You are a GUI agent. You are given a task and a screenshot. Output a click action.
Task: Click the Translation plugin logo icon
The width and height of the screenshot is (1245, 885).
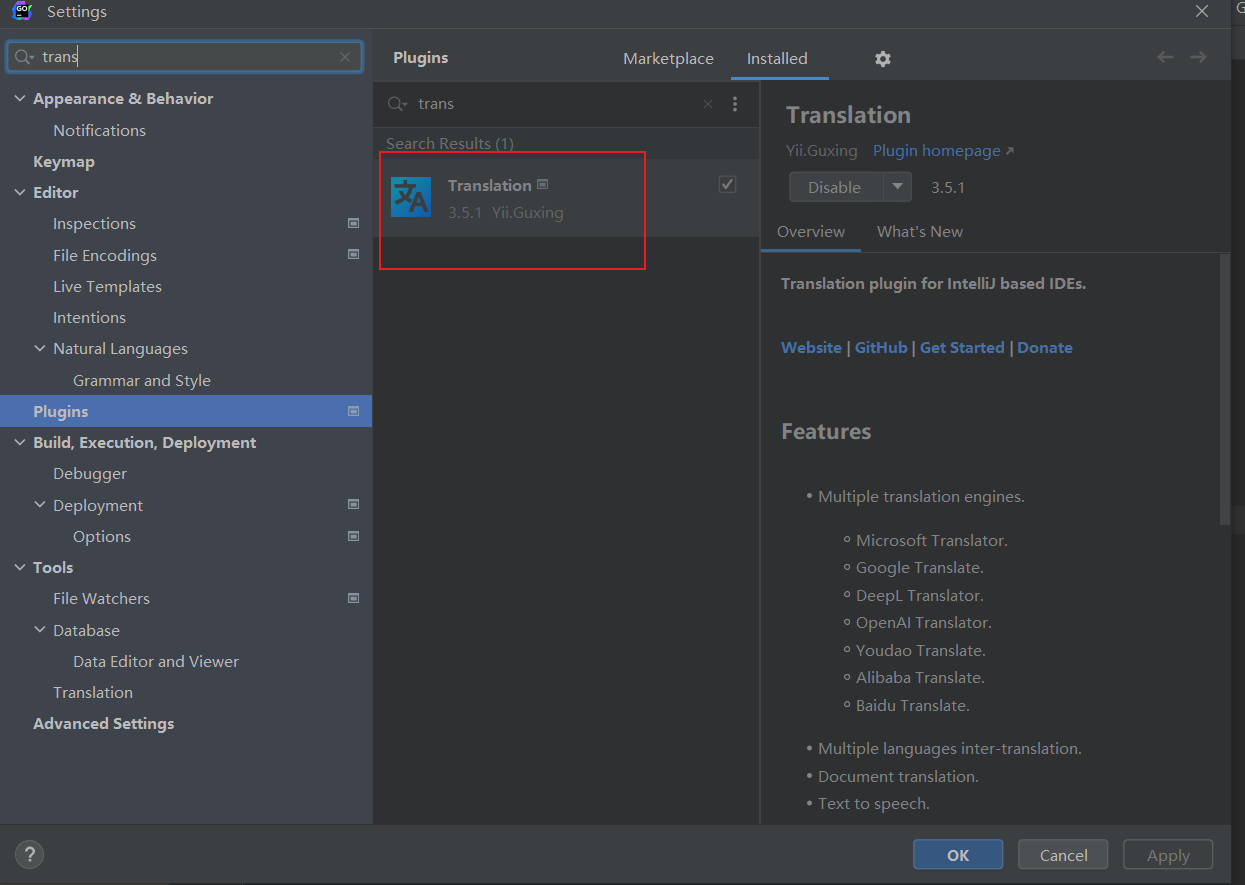411,198
